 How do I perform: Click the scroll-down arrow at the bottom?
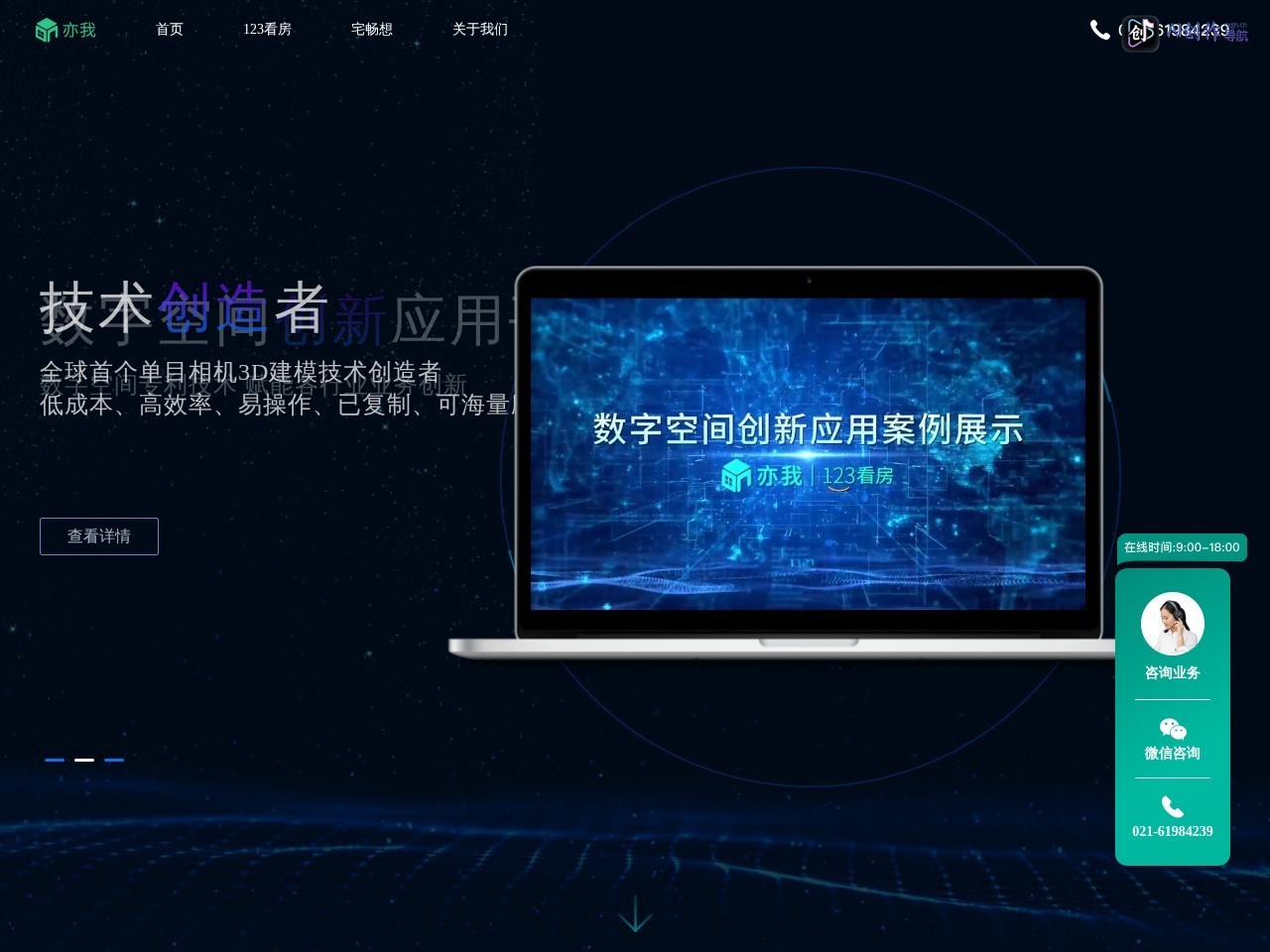[x=635, y=914]
